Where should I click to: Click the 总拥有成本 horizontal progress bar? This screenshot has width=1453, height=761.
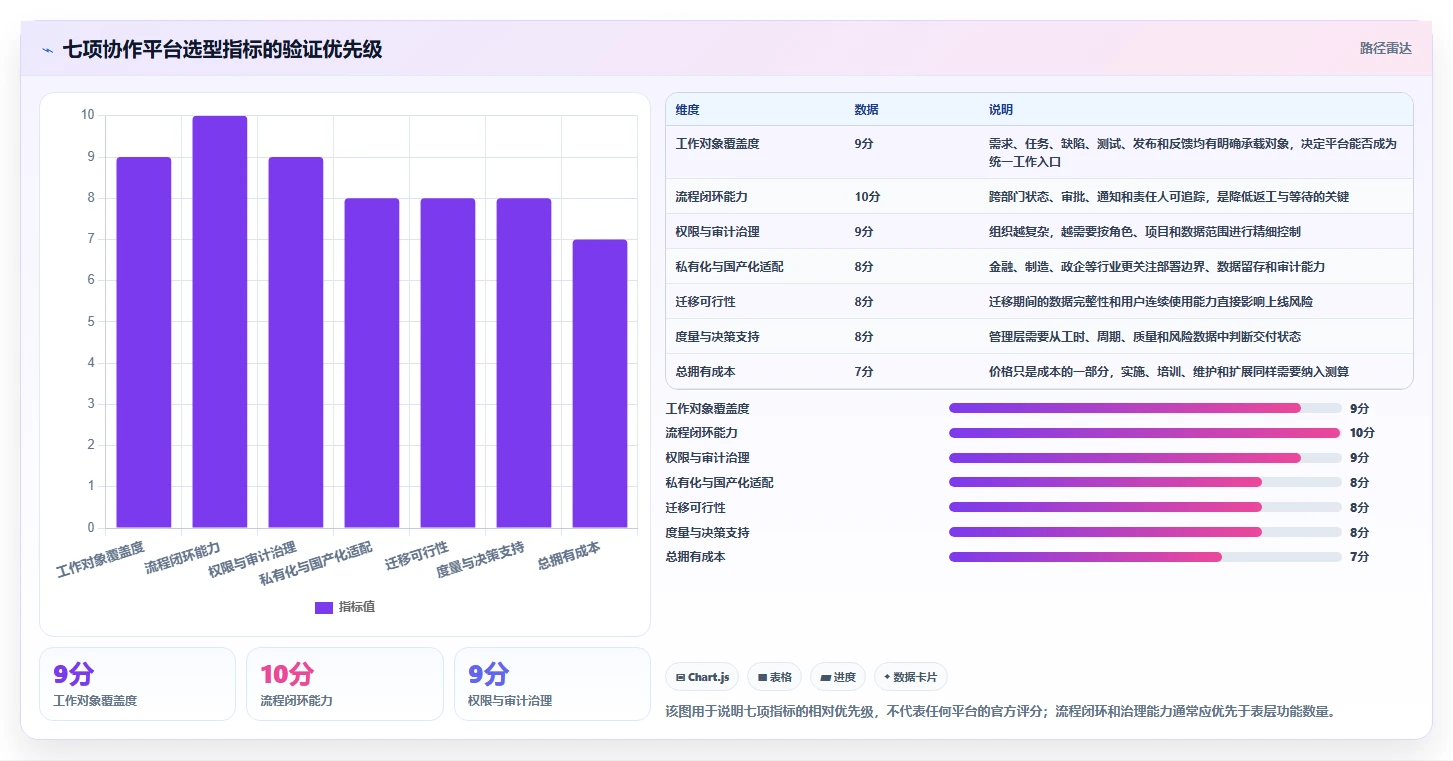[1145, 557]
